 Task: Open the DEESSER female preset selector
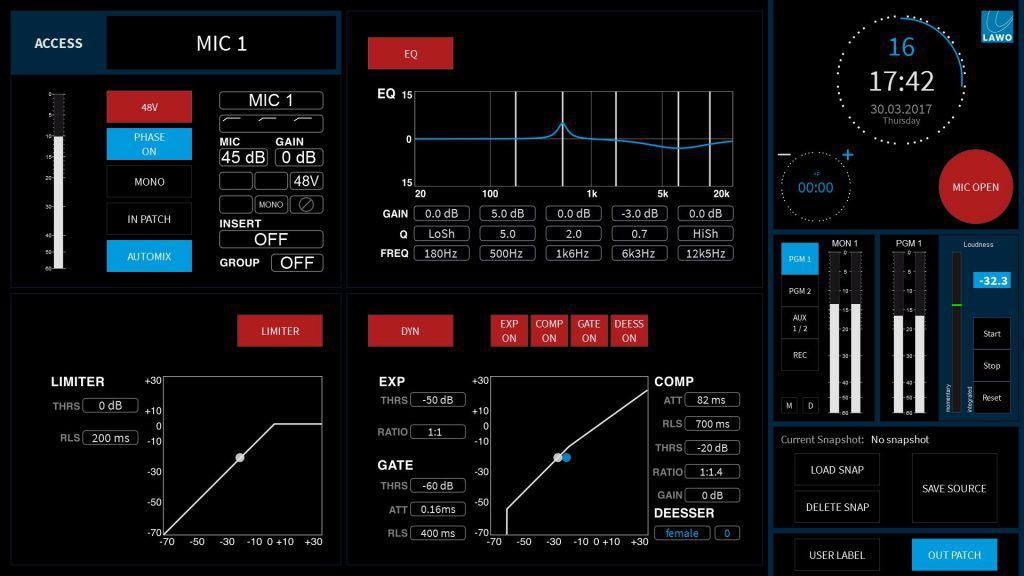point(682,533)
